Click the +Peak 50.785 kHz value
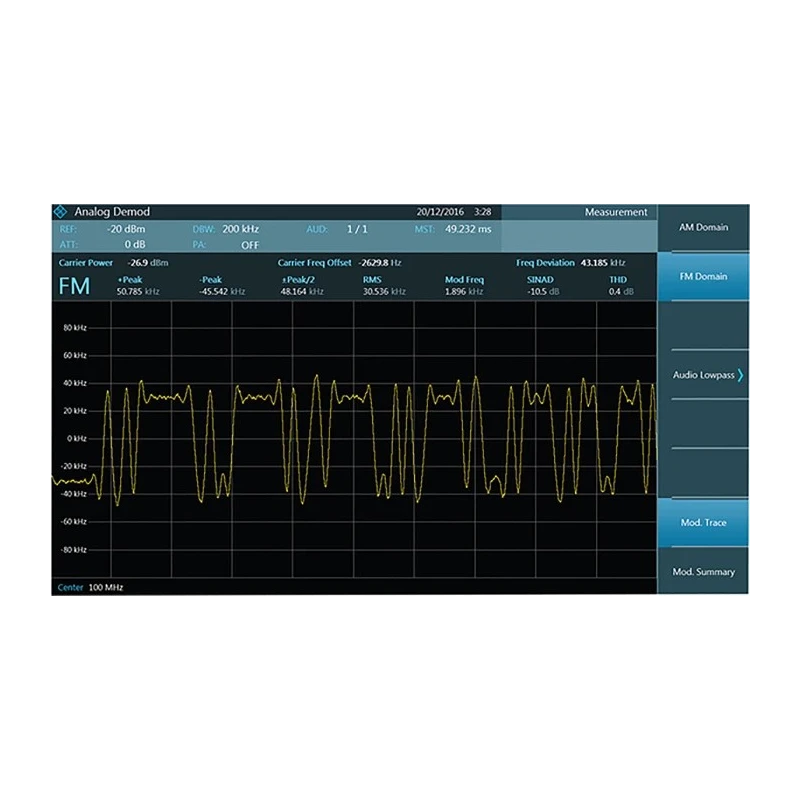This screenshot has width=800, height=800. (x=138, y=291)
